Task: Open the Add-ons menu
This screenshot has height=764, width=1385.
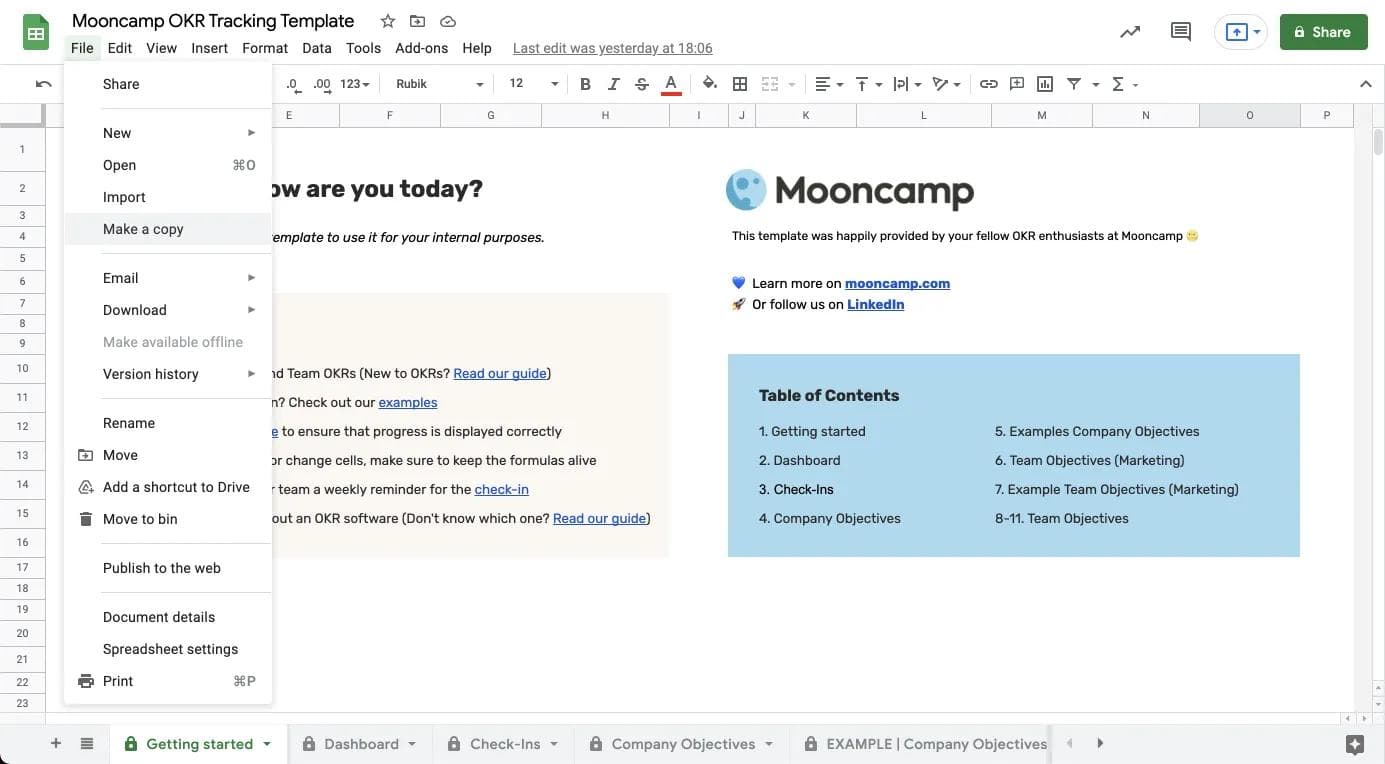Action: click(x=421, y=48)
